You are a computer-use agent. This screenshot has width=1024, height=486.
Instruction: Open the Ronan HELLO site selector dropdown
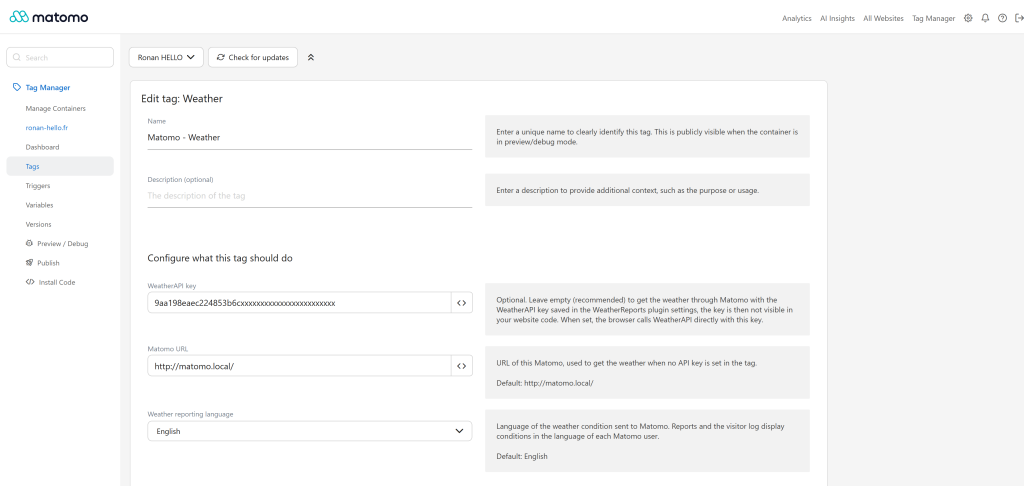pyautogui.click(x=167, y=57)
